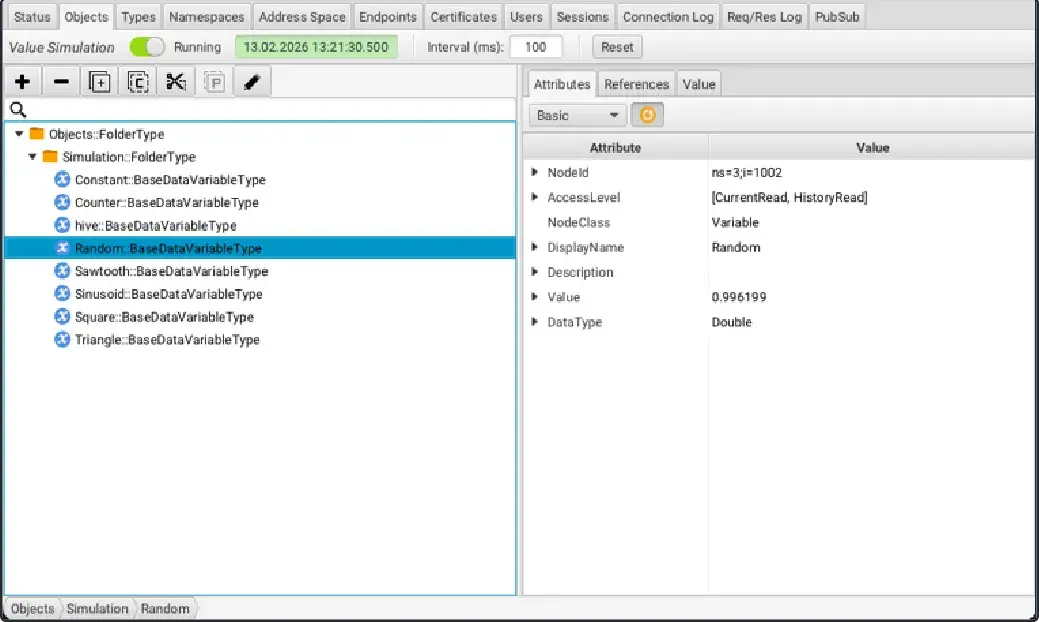Expand the Value attribute row
The height and width of the screenshot is (622, 1039).
tap(535, 297)
